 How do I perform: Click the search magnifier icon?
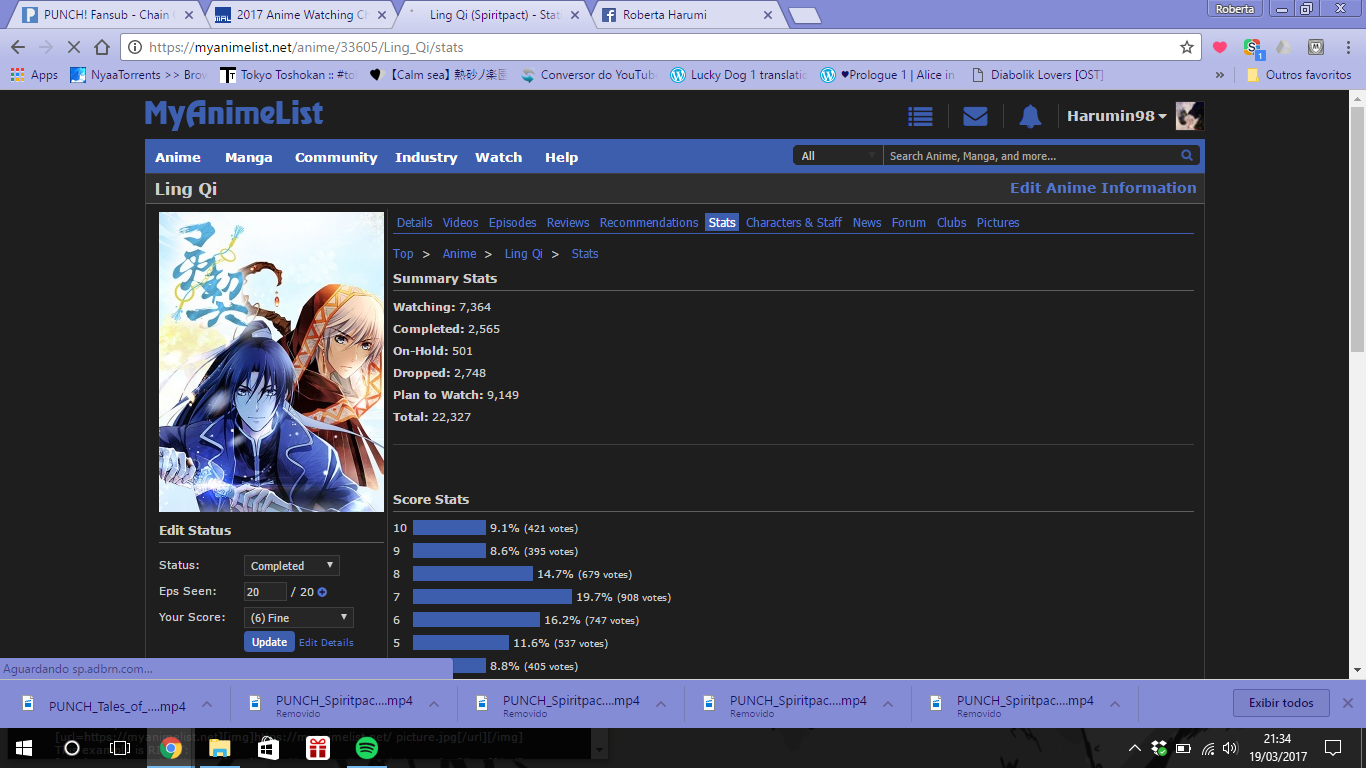1187,156
